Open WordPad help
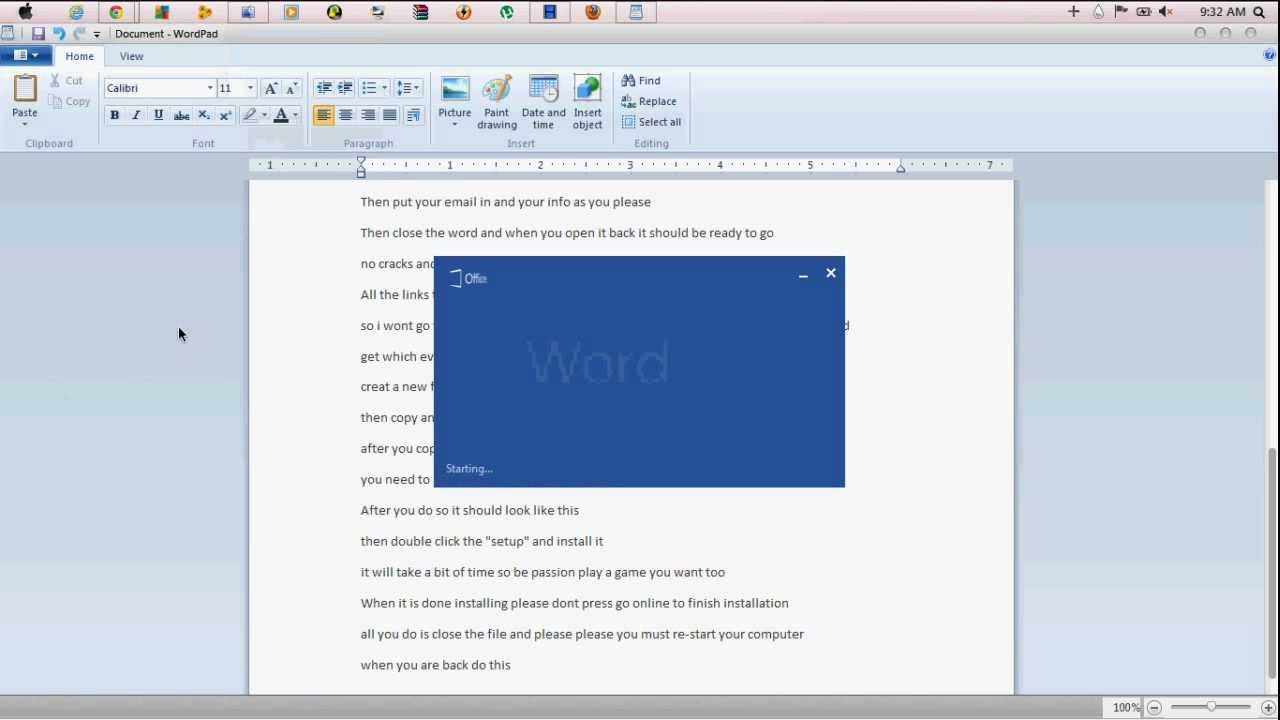This screenshot has height=720, width=1280. (1270, 56)
